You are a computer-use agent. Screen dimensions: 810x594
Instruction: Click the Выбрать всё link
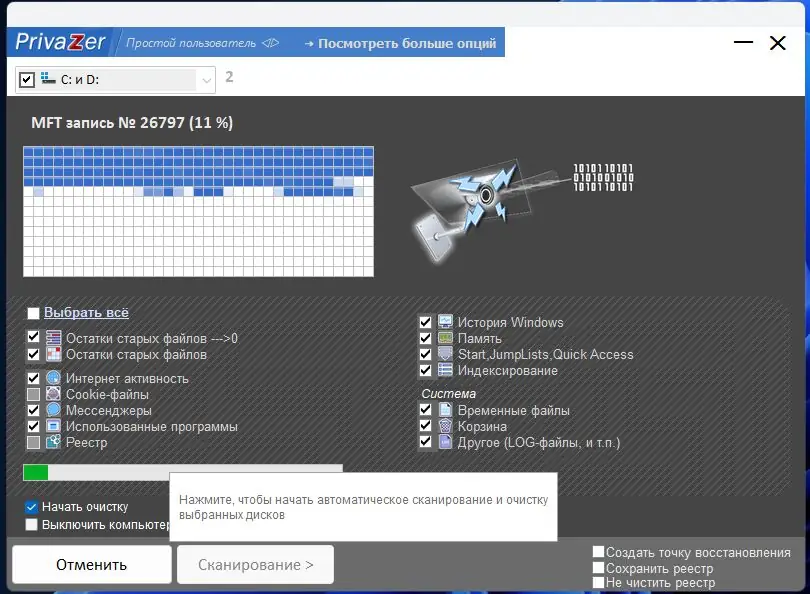tap(86, 312)
